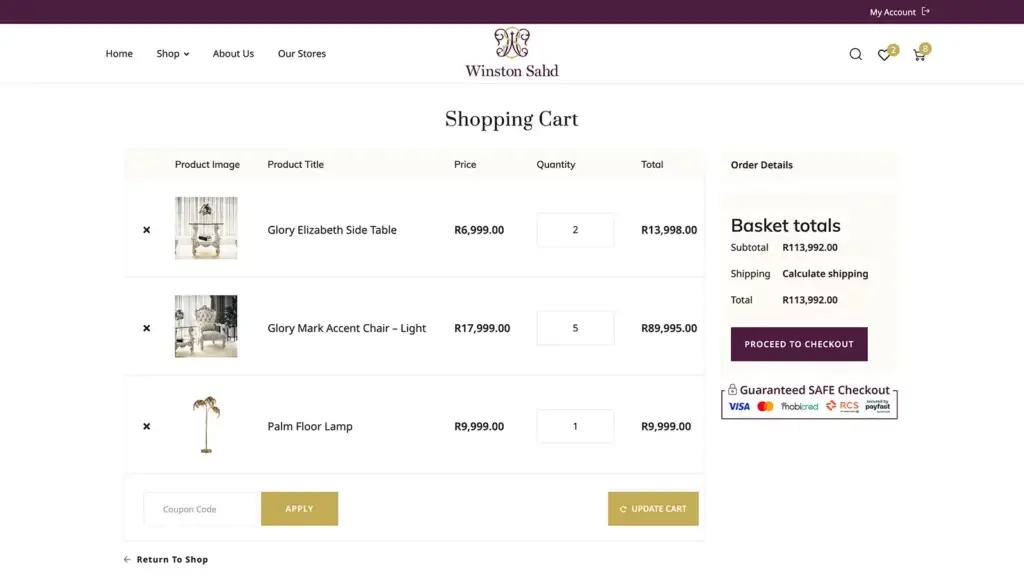The height and width of the screenshot is (584, 1024).
Task: Click the Quantity column header
Action: (x=556, y=165)
